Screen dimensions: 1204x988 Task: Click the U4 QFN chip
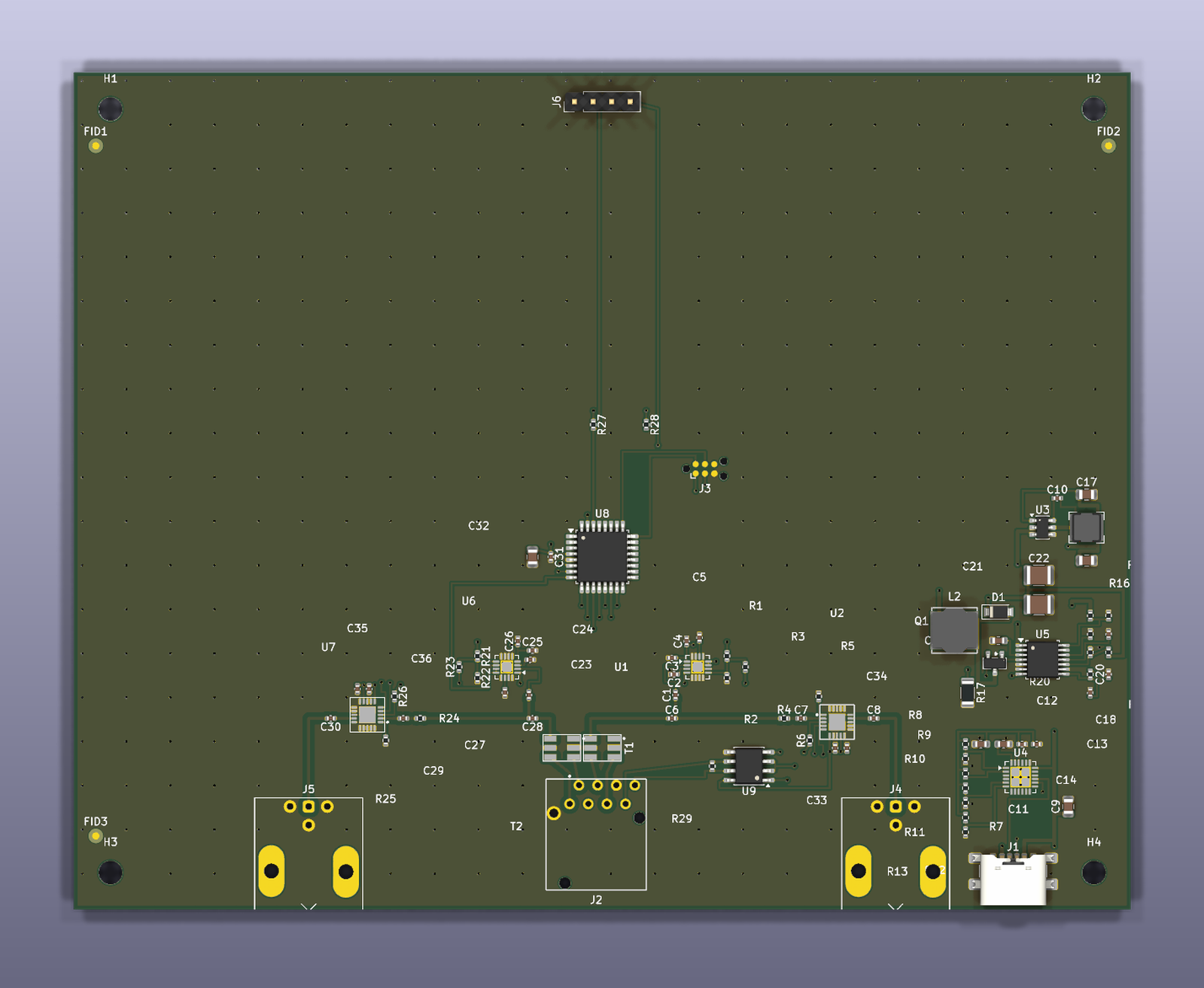point(1020,777)
